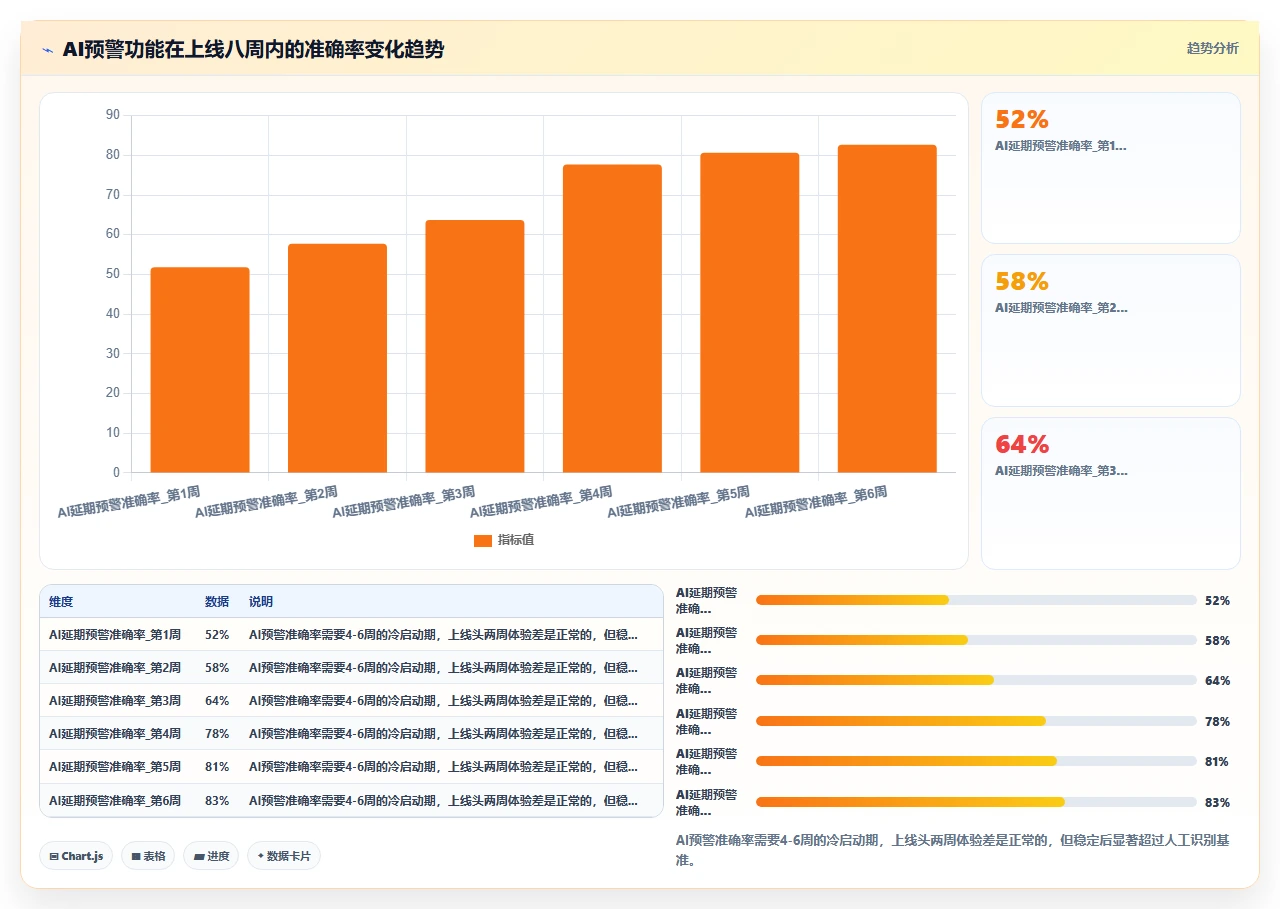
Task: Click the 58% progress bar
Action: coord(976,640)
